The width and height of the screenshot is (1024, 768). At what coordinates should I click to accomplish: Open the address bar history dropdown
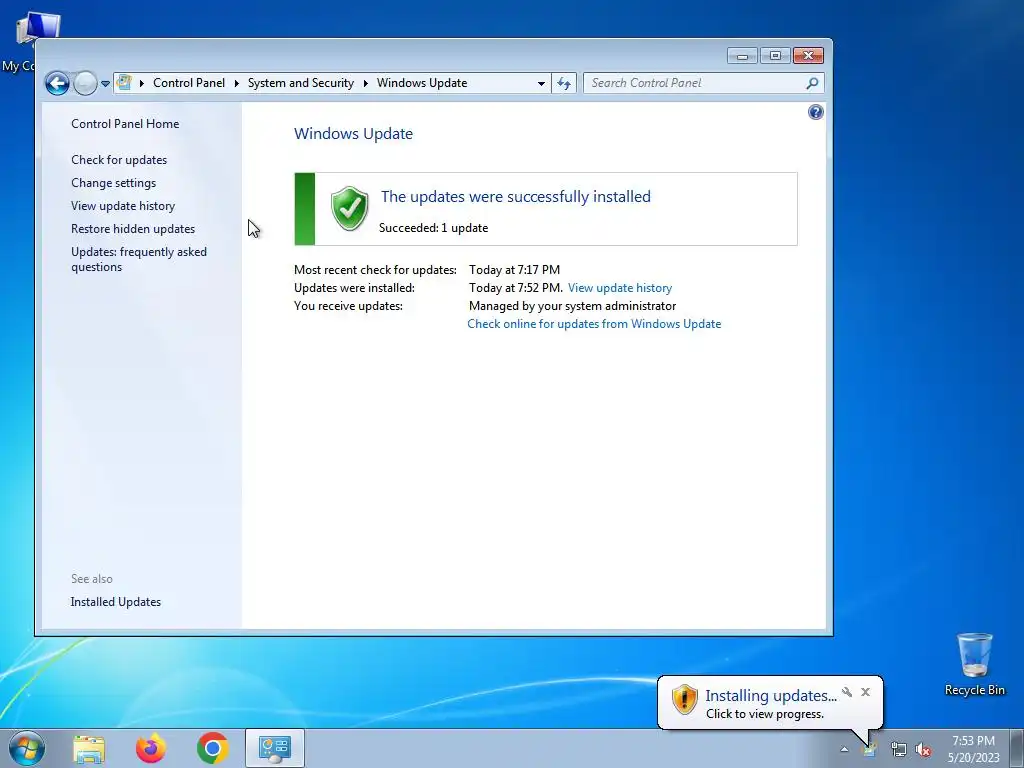541,84
